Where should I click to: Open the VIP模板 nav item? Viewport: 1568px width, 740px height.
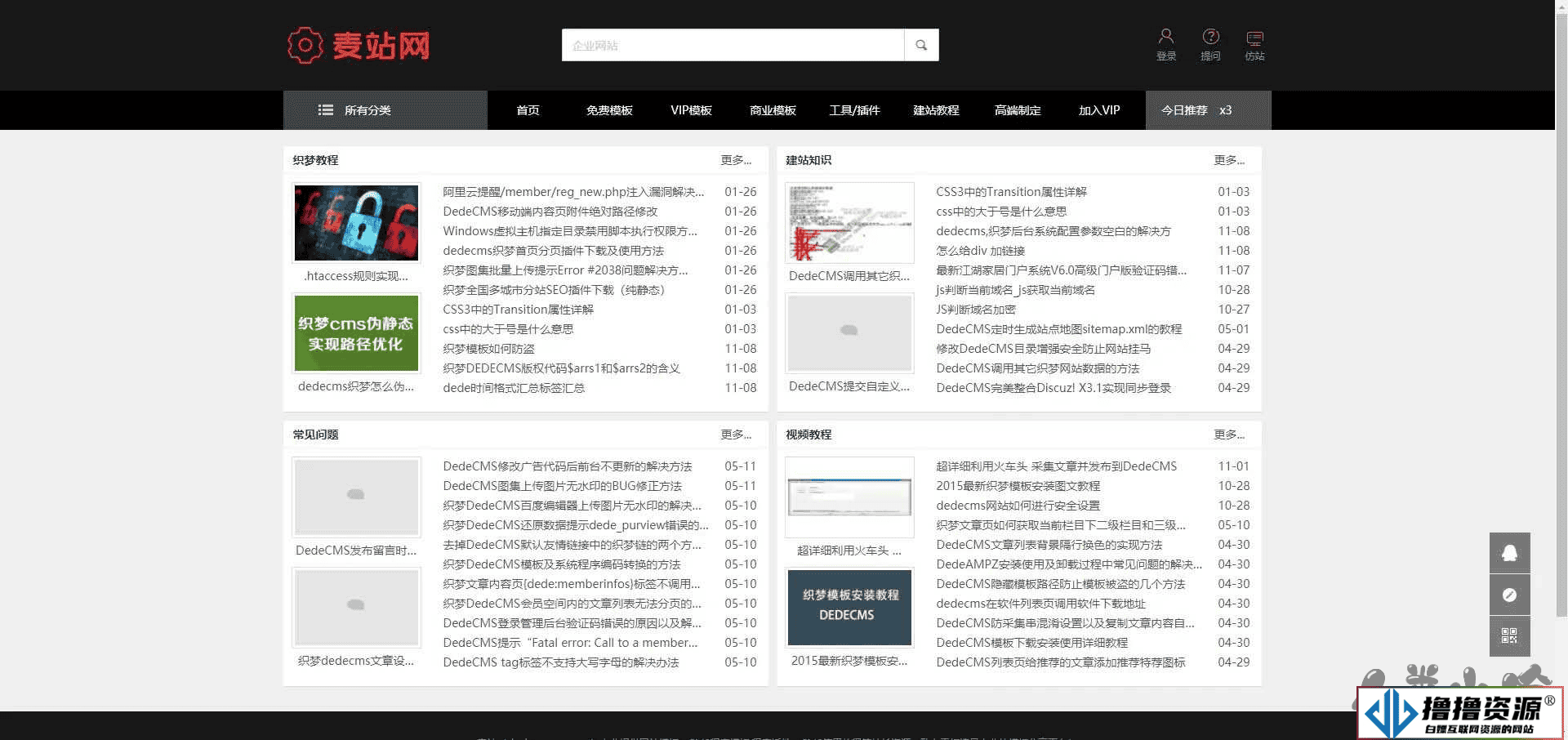coord(691,110)
